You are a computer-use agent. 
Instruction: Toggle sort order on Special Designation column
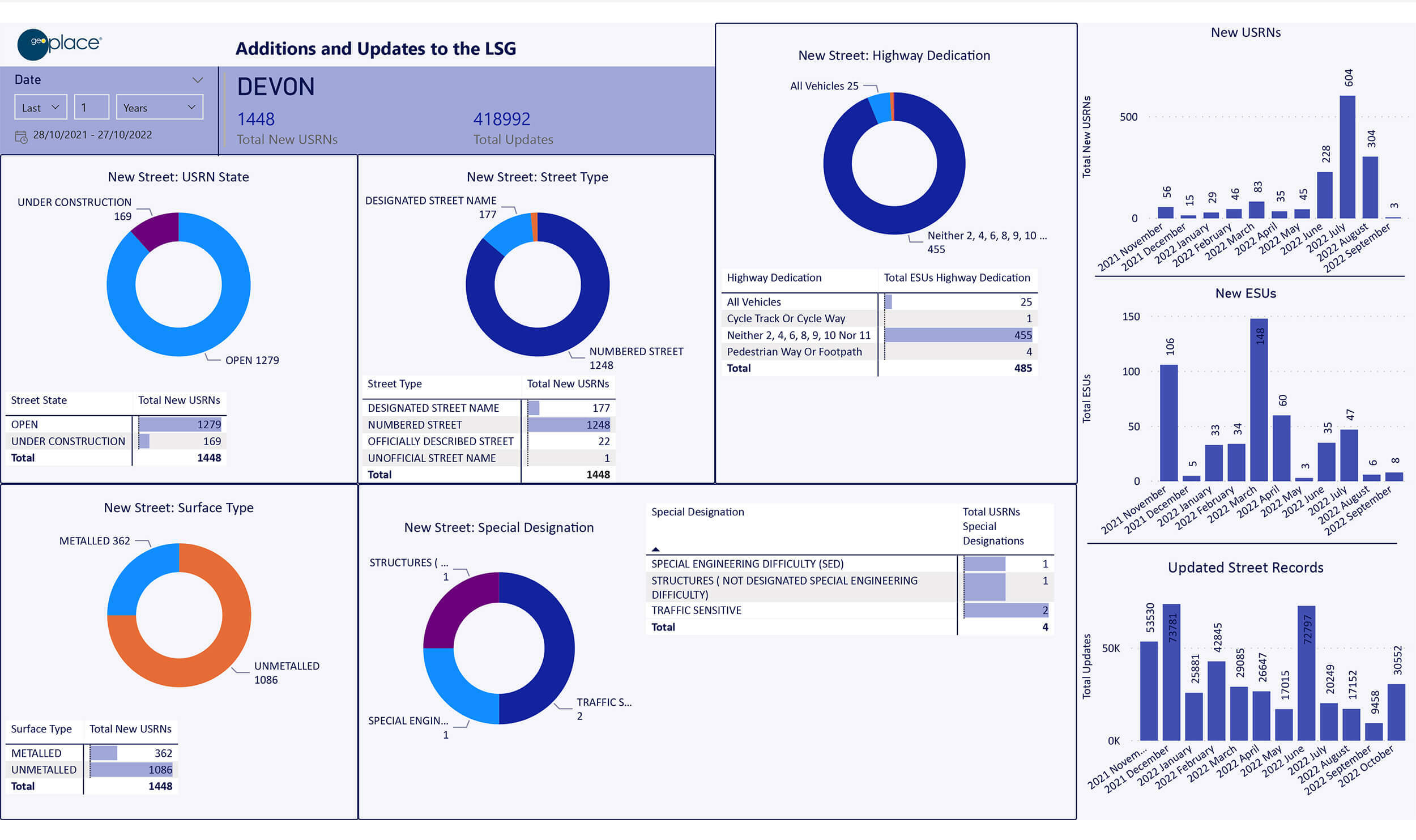(x=656, y=548)
